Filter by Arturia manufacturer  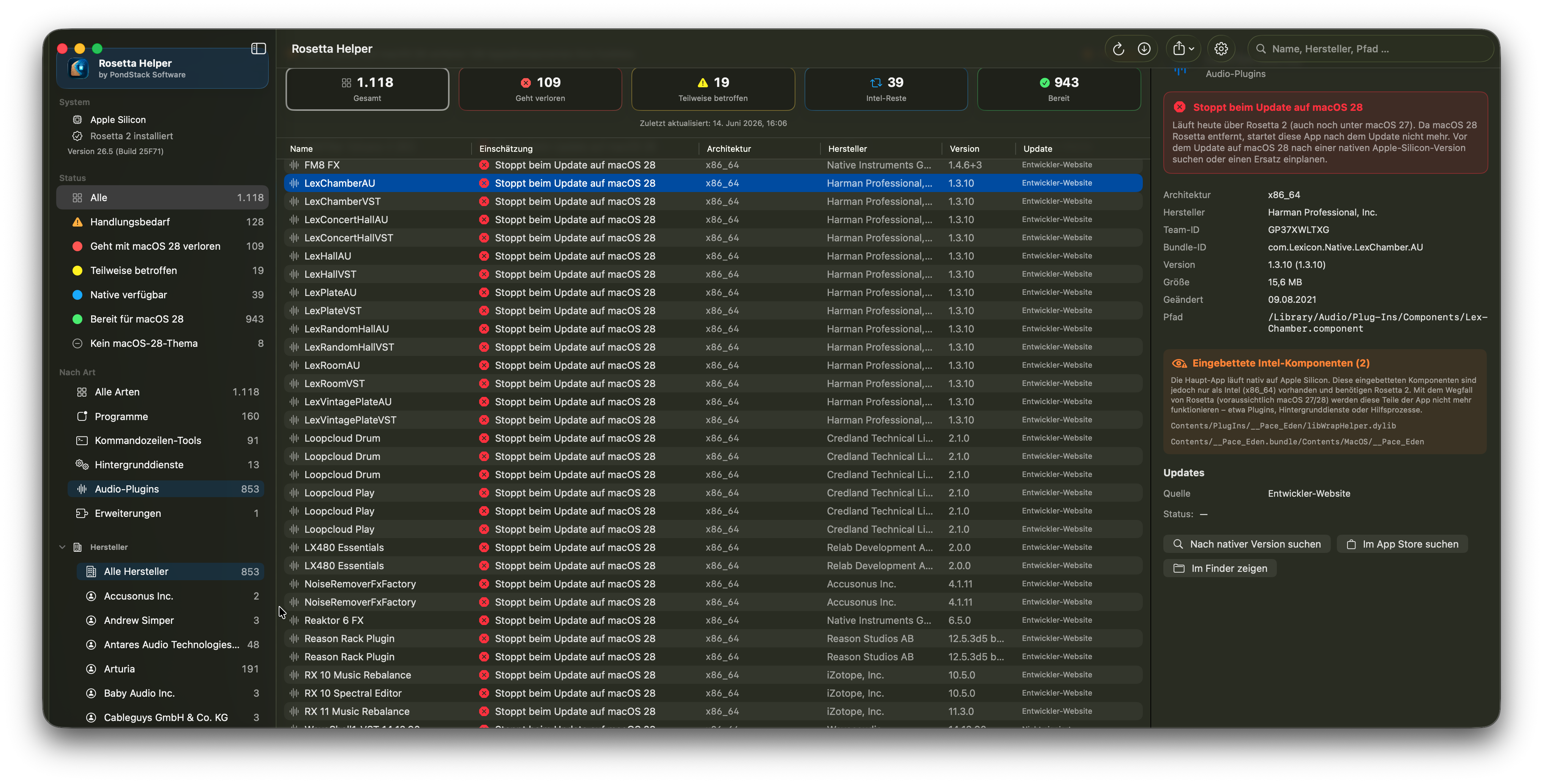170,669
